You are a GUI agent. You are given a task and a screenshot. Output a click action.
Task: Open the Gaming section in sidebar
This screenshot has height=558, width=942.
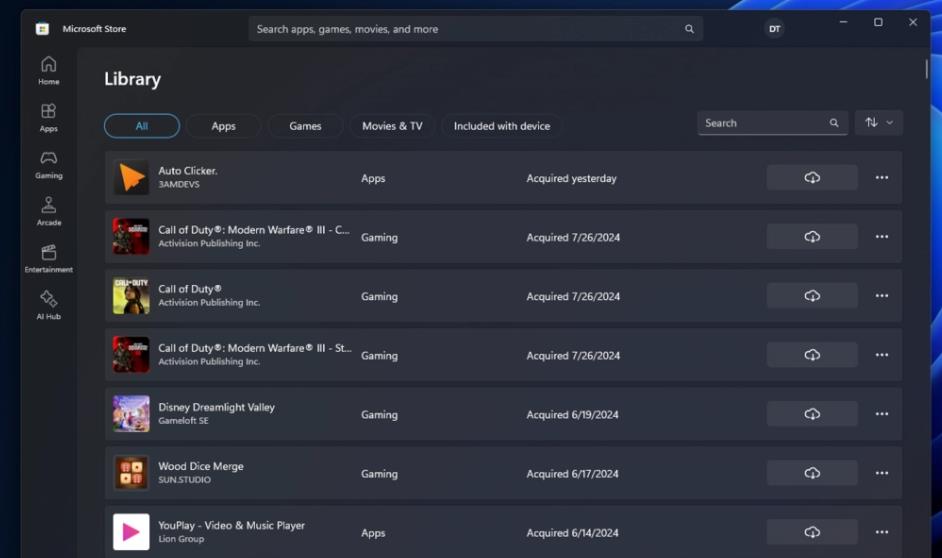(49, 165)
